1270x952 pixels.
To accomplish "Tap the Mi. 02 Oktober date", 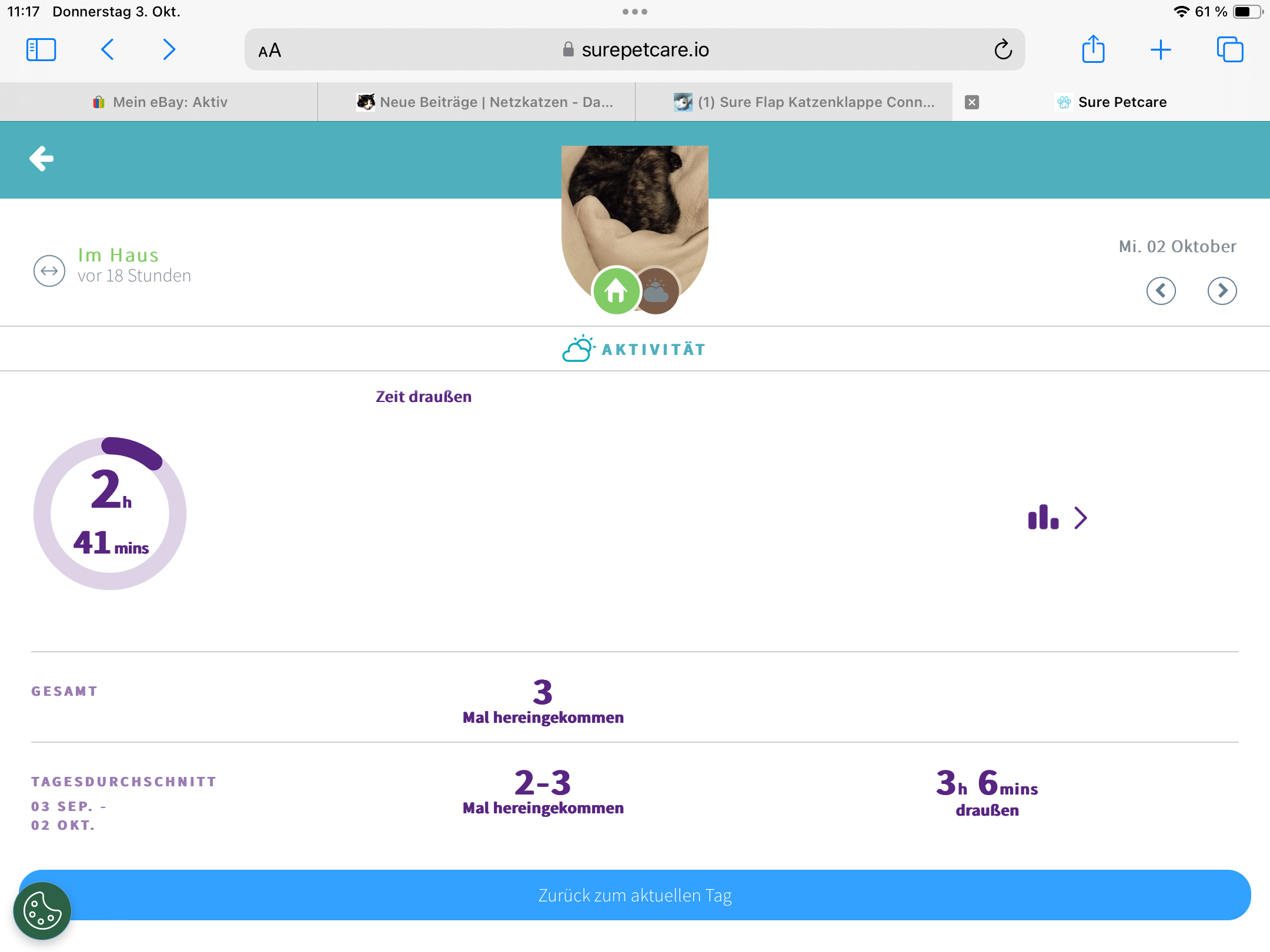I will click(x=1177, y=246).
